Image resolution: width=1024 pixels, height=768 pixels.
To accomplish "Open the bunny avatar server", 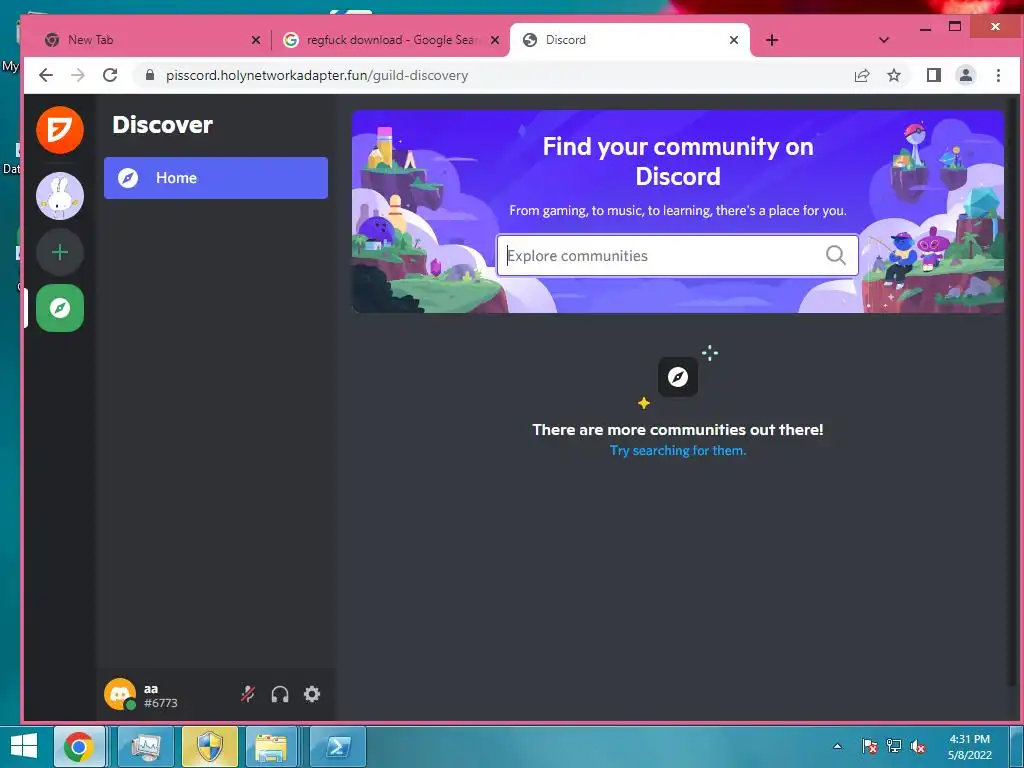I will pyautogui.click(x=59, y=196).
